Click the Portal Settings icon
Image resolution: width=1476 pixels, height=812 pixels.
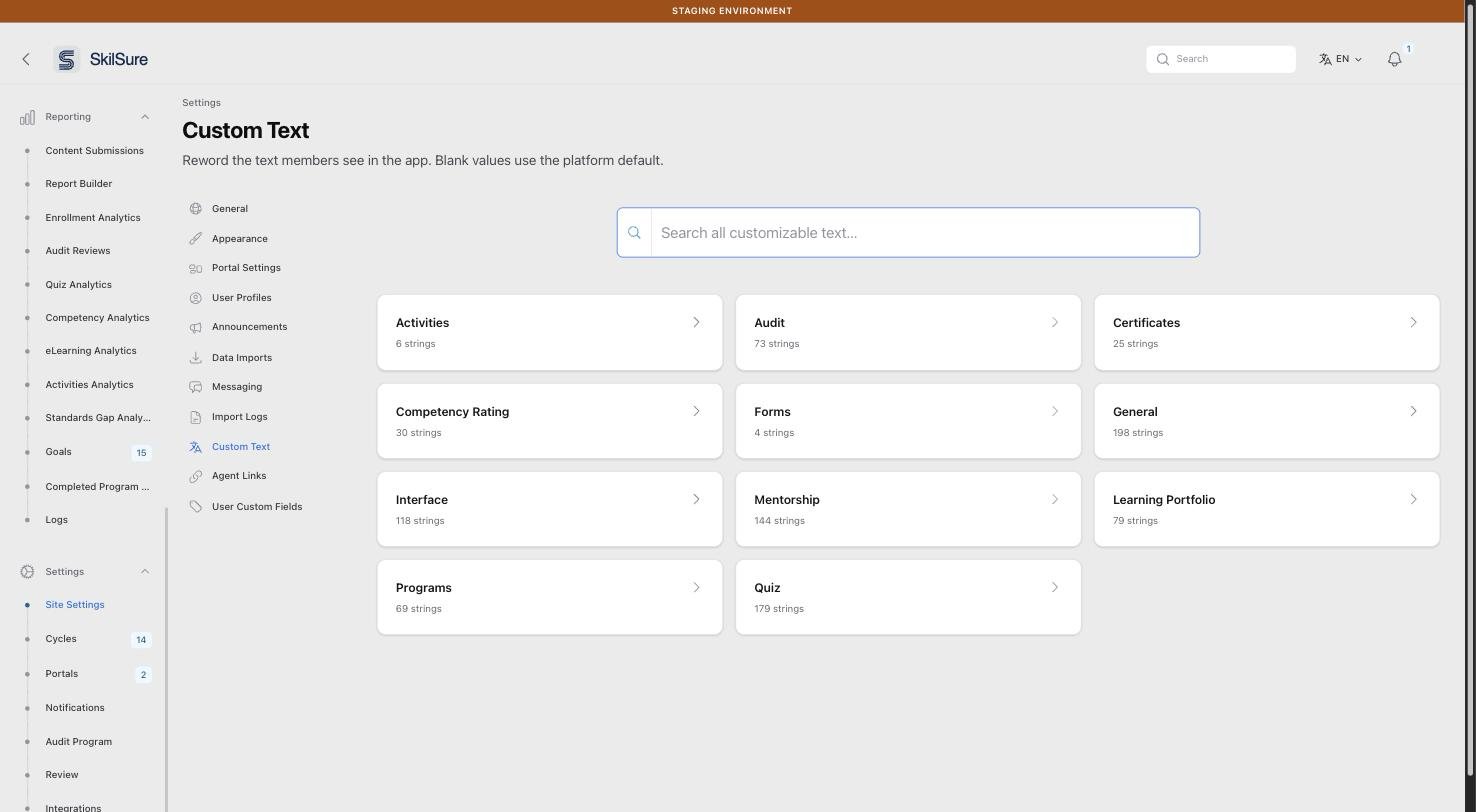click(x=196, y=268)
